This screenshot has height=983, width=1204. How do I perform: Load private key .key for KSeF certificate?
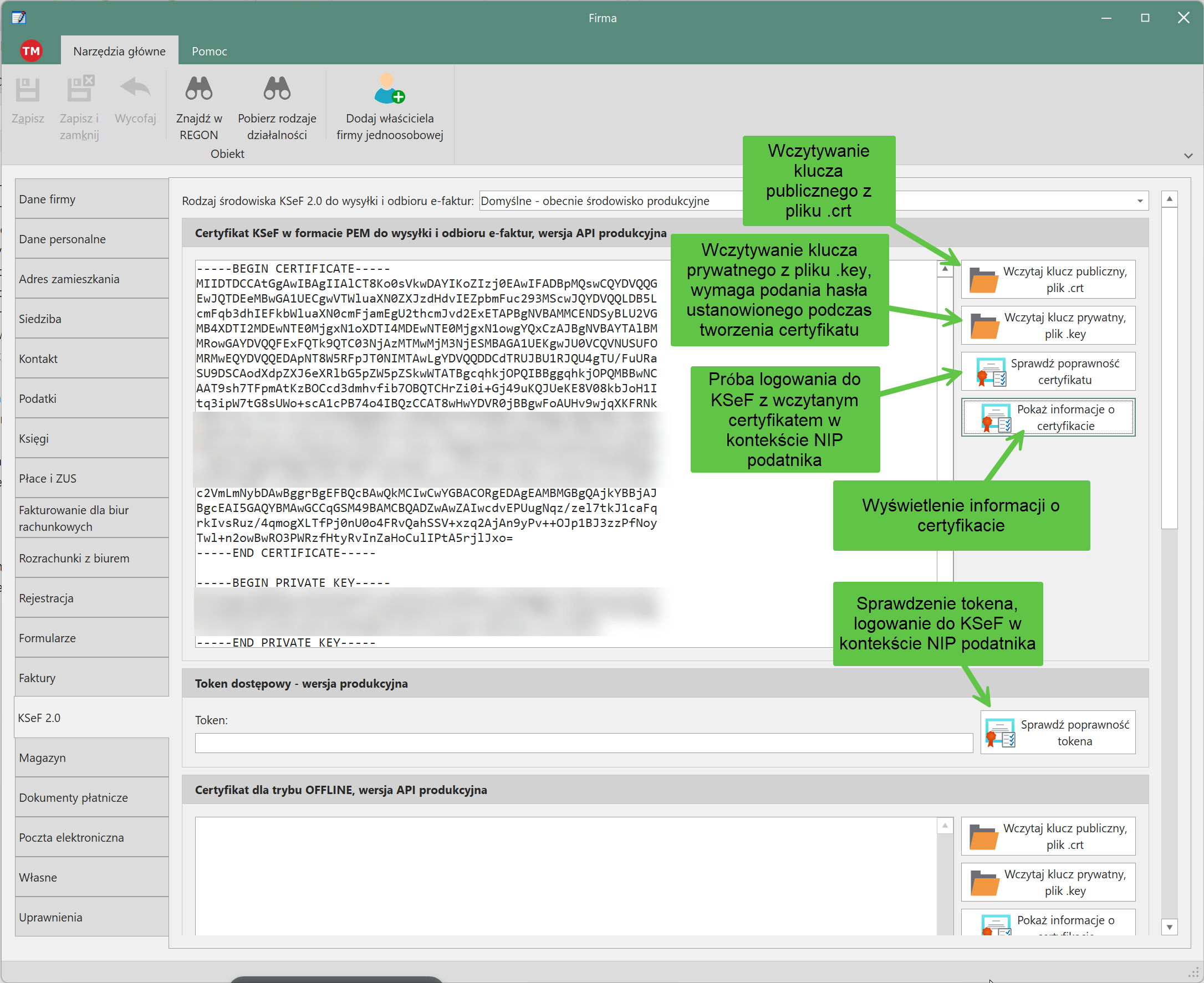click(x=1048, y=326)
